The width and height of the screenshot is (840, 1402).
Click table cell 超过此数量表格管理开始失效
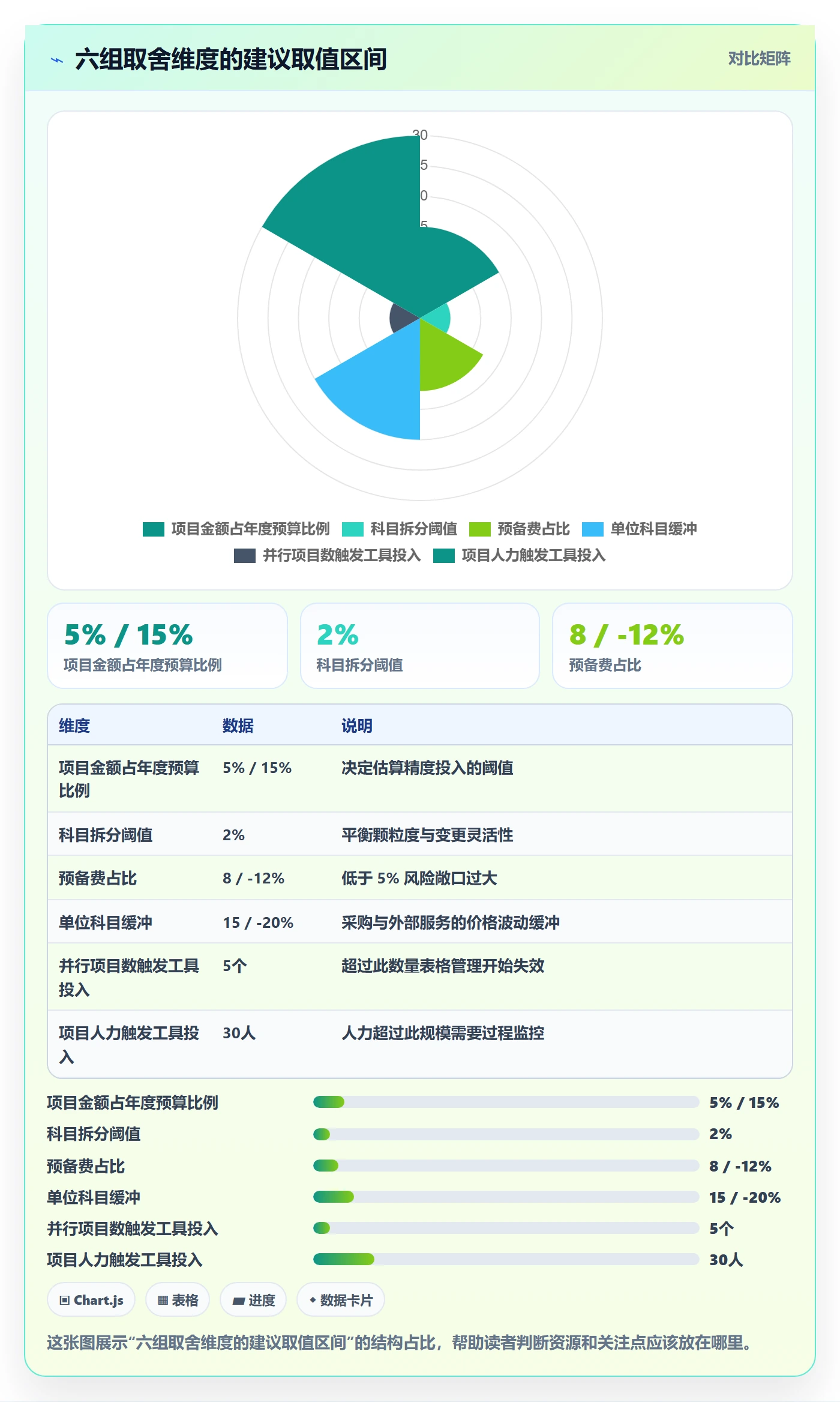pos(443,966)
